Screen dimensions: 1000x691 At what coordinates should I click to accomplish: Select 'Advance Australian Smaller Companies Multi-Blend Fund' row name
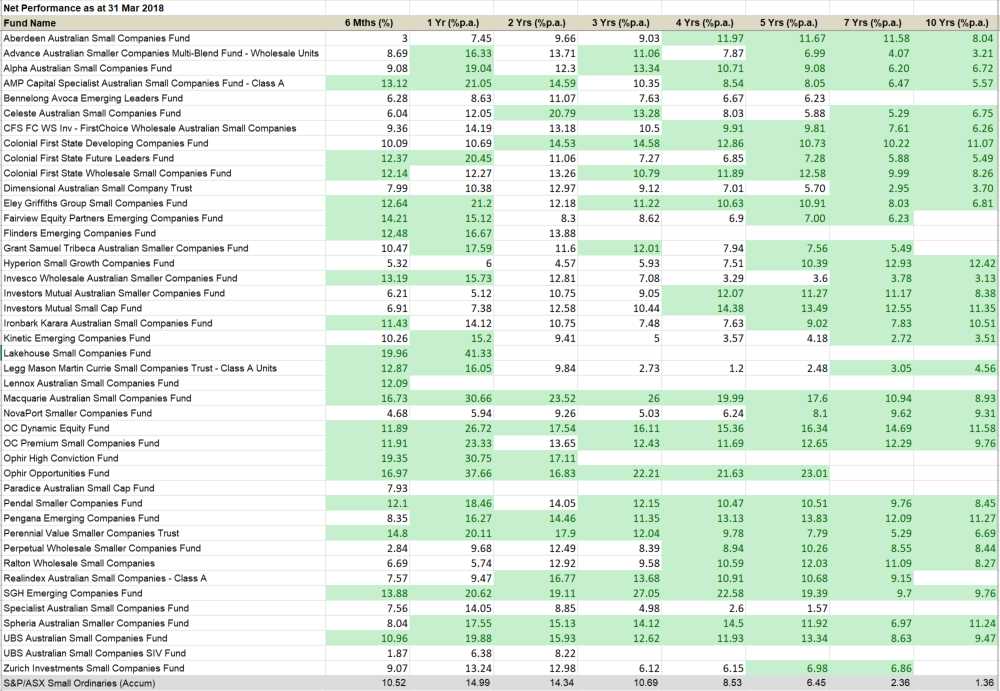[x=161, y=53]
